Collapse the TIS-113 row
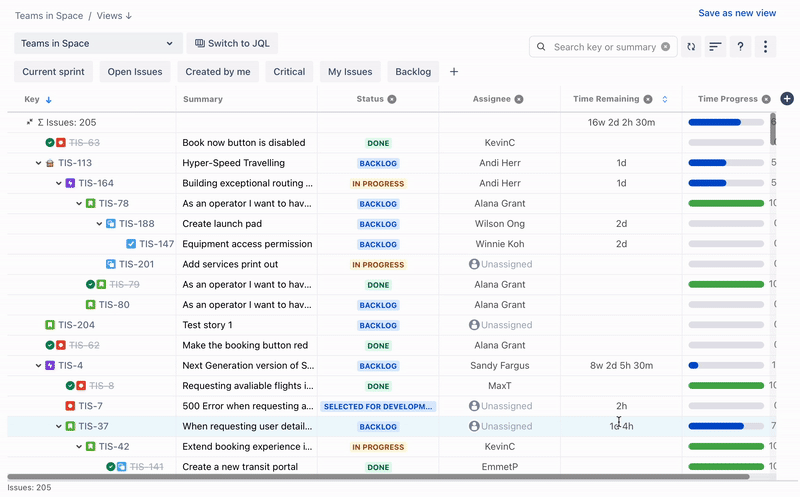 pos(38,163)
